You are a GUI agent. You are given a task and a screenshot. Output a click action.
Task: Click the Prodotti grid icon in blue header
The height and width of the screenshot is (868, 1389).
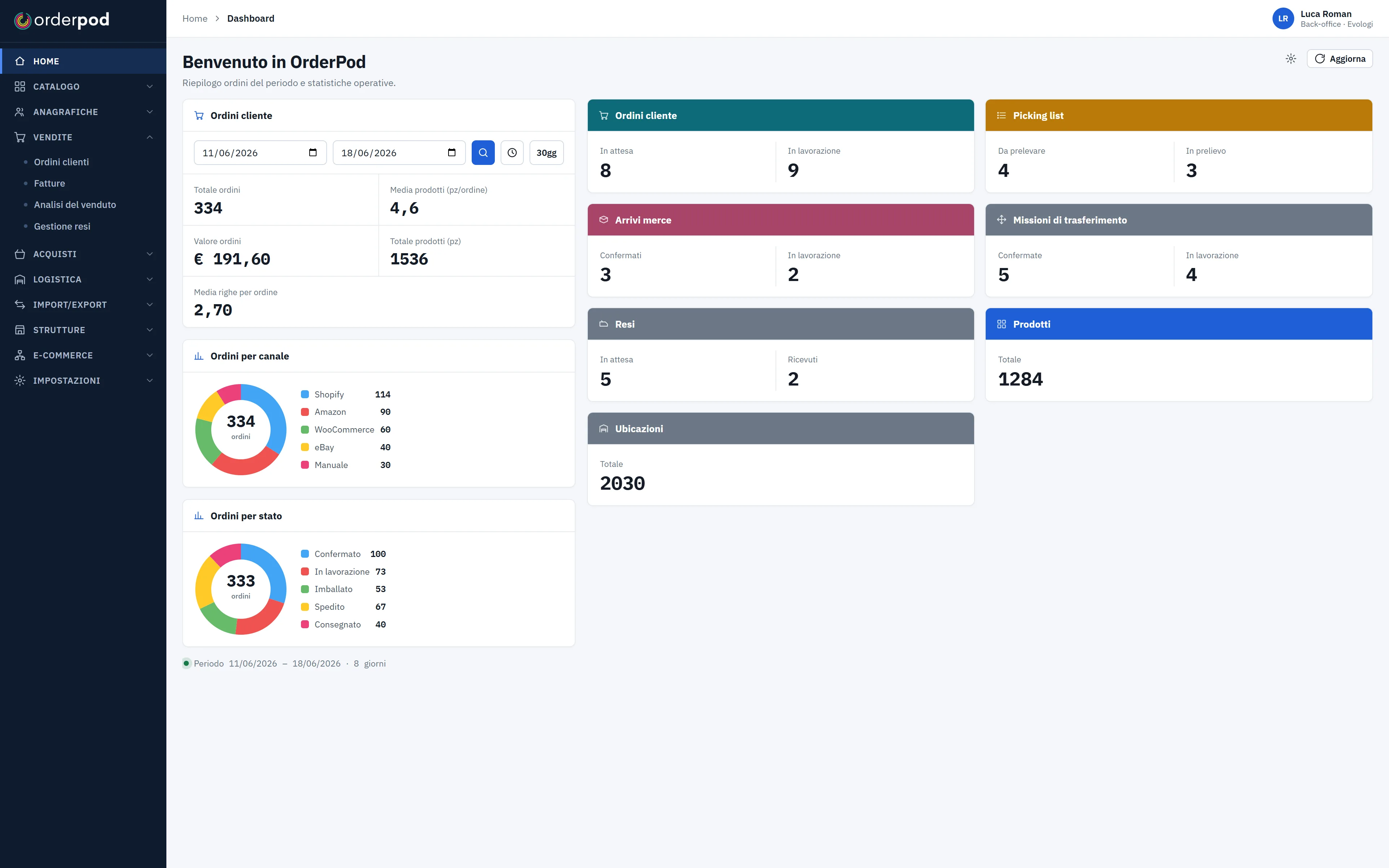pos(1002,324)
